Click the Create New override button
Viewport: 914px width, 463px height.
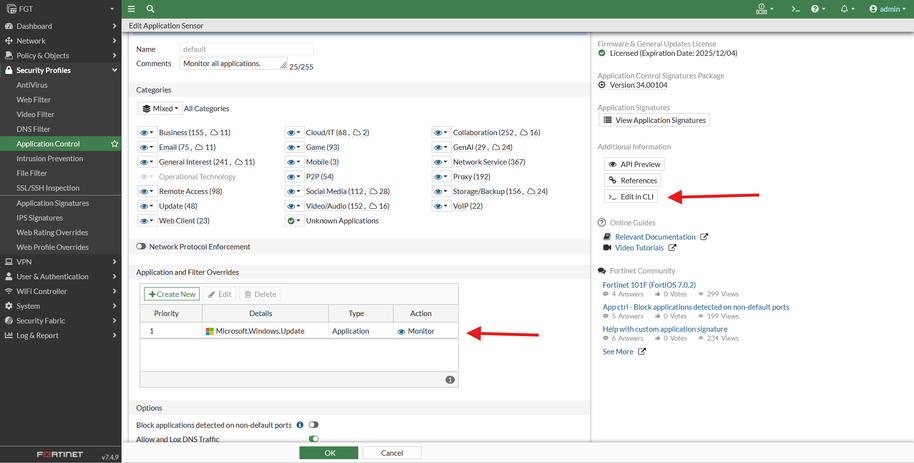tap(172, 294)
